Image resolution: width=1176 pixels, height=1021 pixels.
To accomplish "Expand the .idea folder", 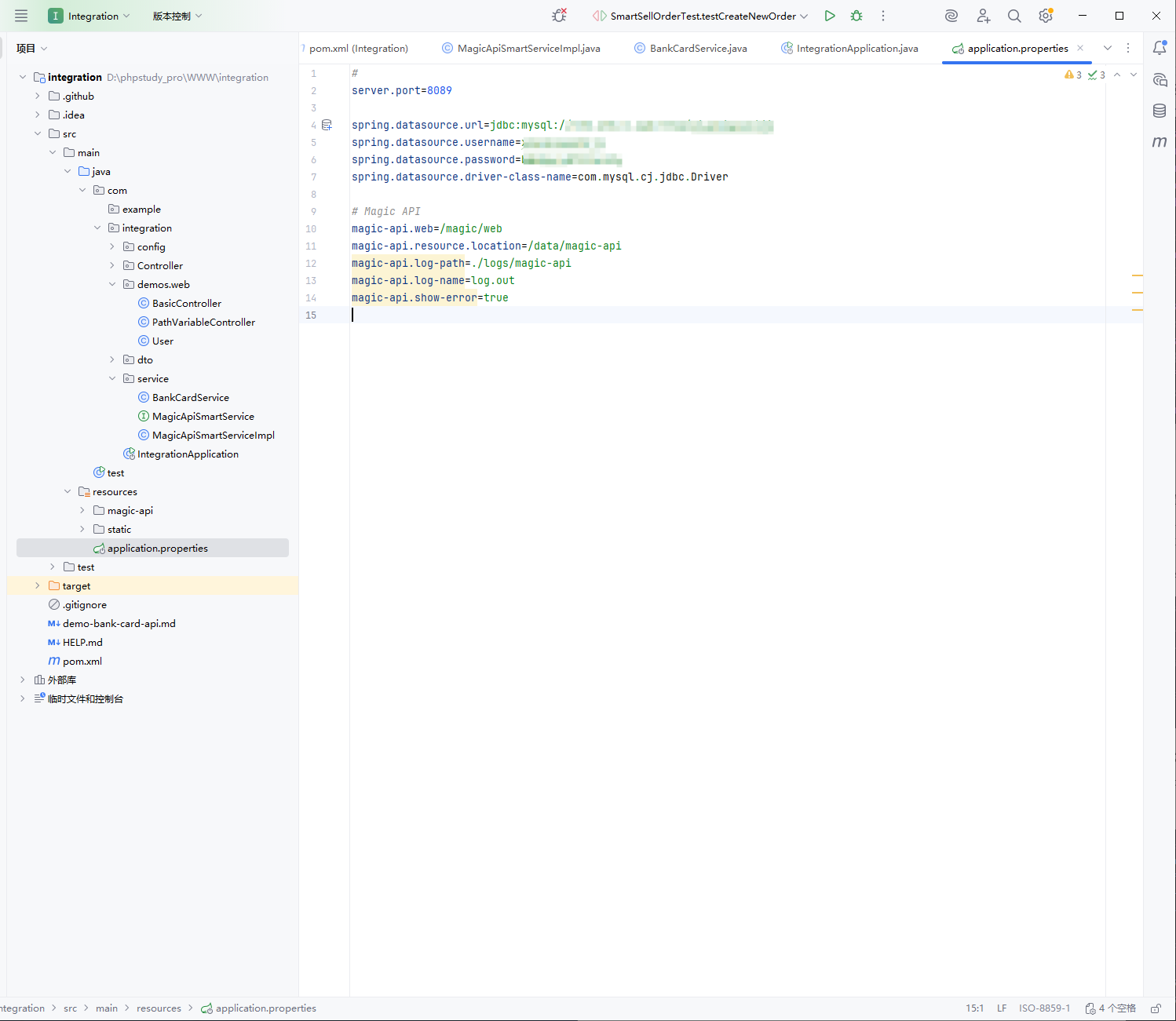I will pos(37,115).
